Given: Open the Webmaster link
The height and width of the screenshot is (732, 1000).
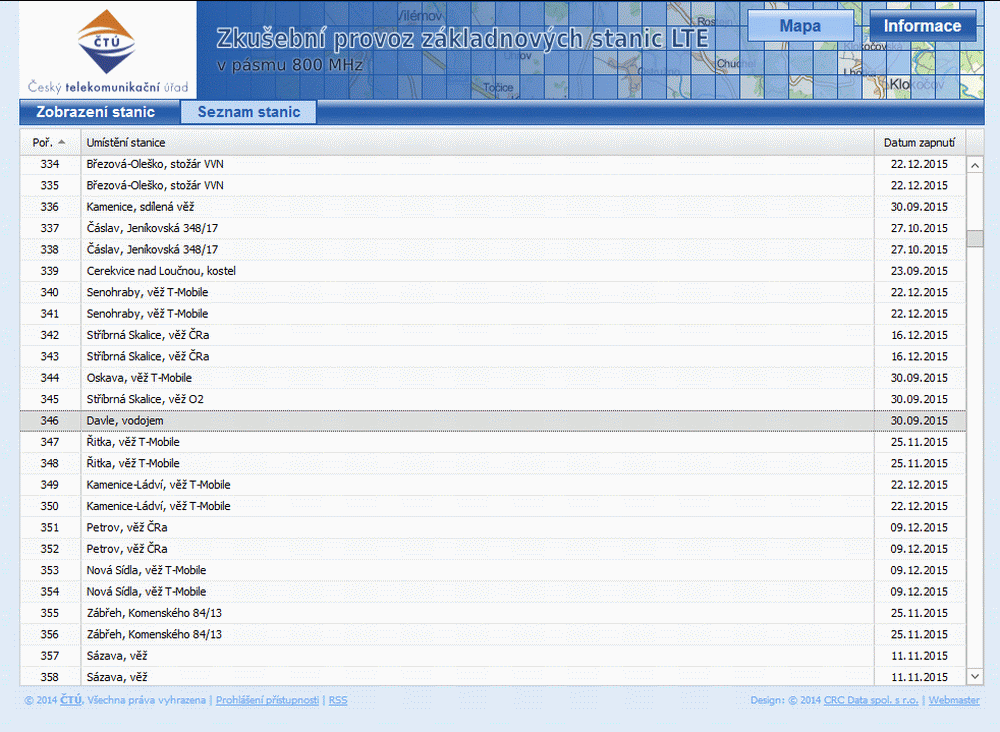Looking at the screenshot, I should [x=954, y=700].
